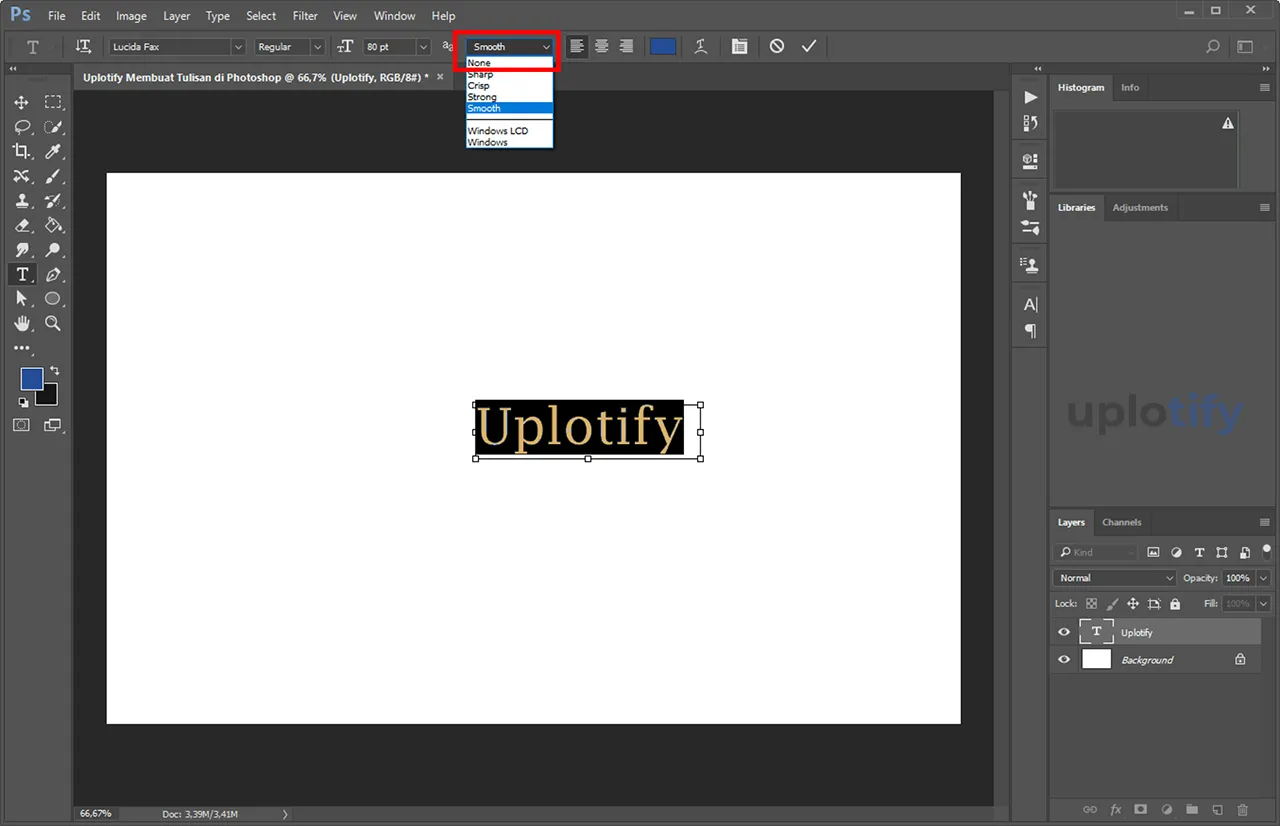Create a new layer
Screen dimensions: 1280x826
point(1217,809)
